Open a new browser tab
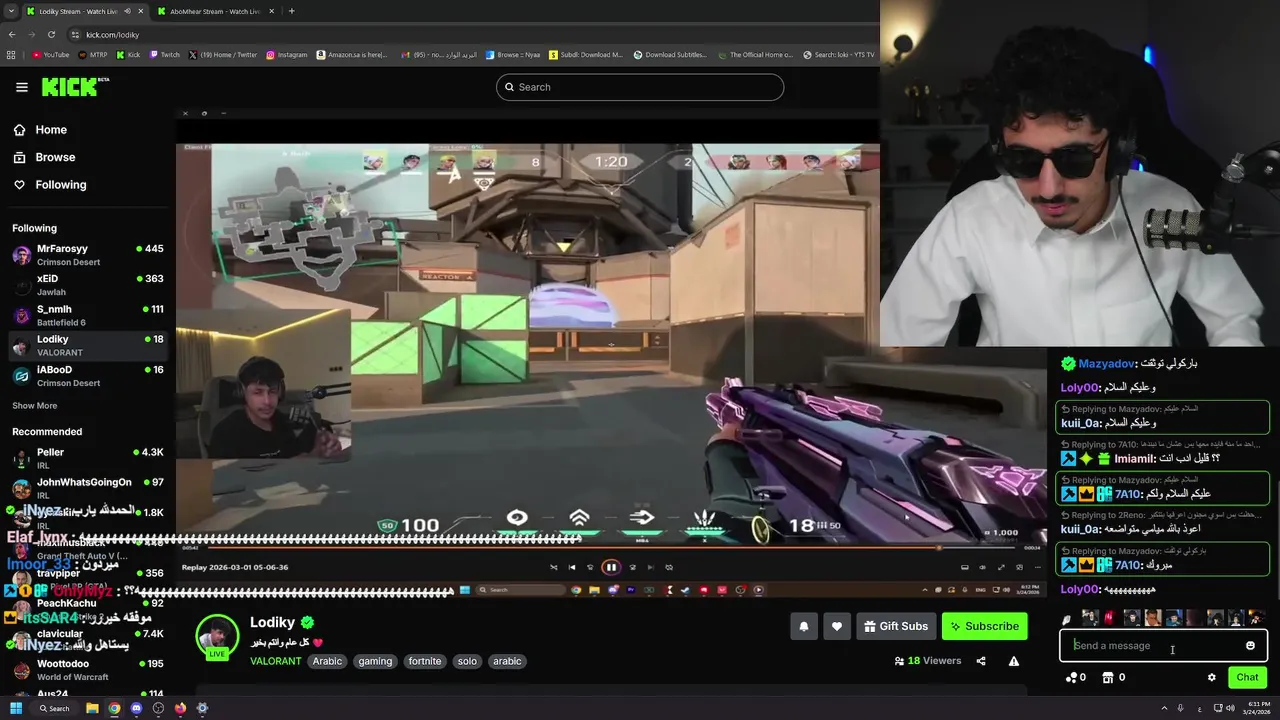Viewport: 1280px width, 720px height. 291,11
